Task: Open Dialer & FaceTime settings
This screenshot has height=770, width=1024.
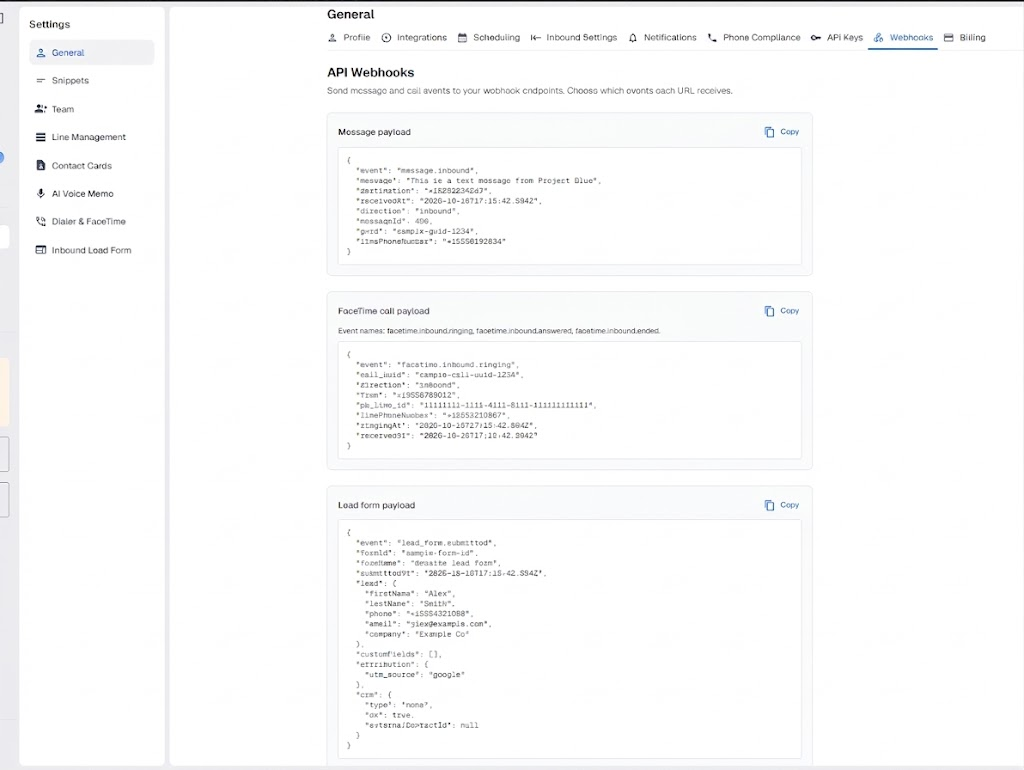Action: click(91, 221)
